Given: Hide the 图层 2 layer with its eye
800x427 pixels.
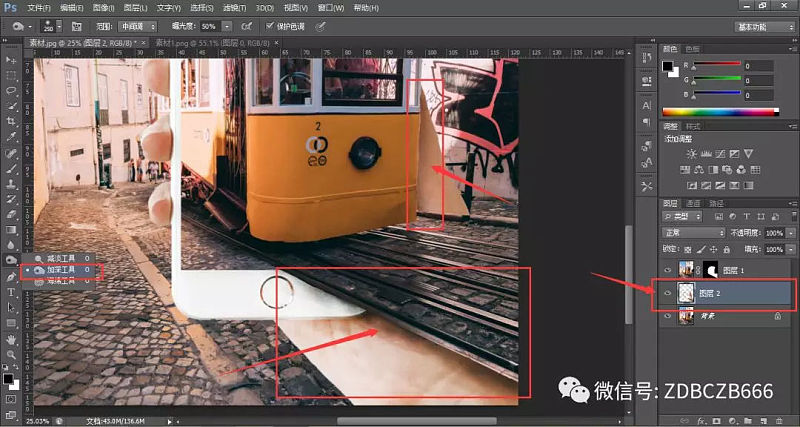Looking at the screenshot, I should [667, 293].
